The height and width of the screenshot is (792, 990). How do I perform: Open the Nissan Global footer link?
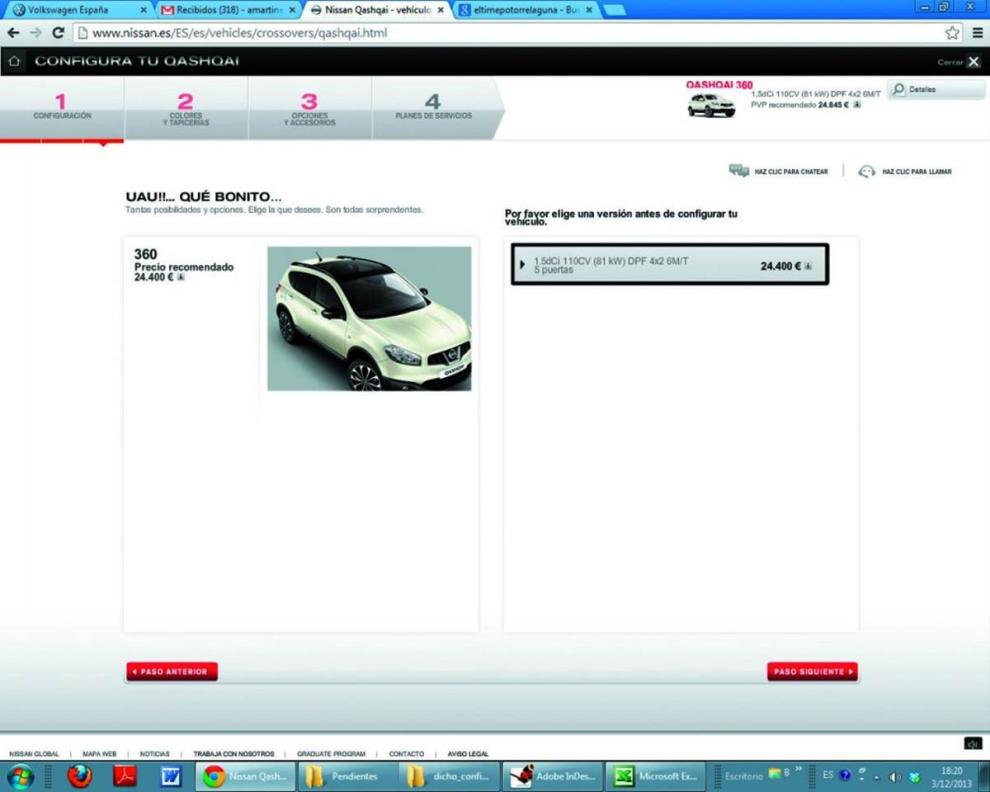tap(34, 754)
